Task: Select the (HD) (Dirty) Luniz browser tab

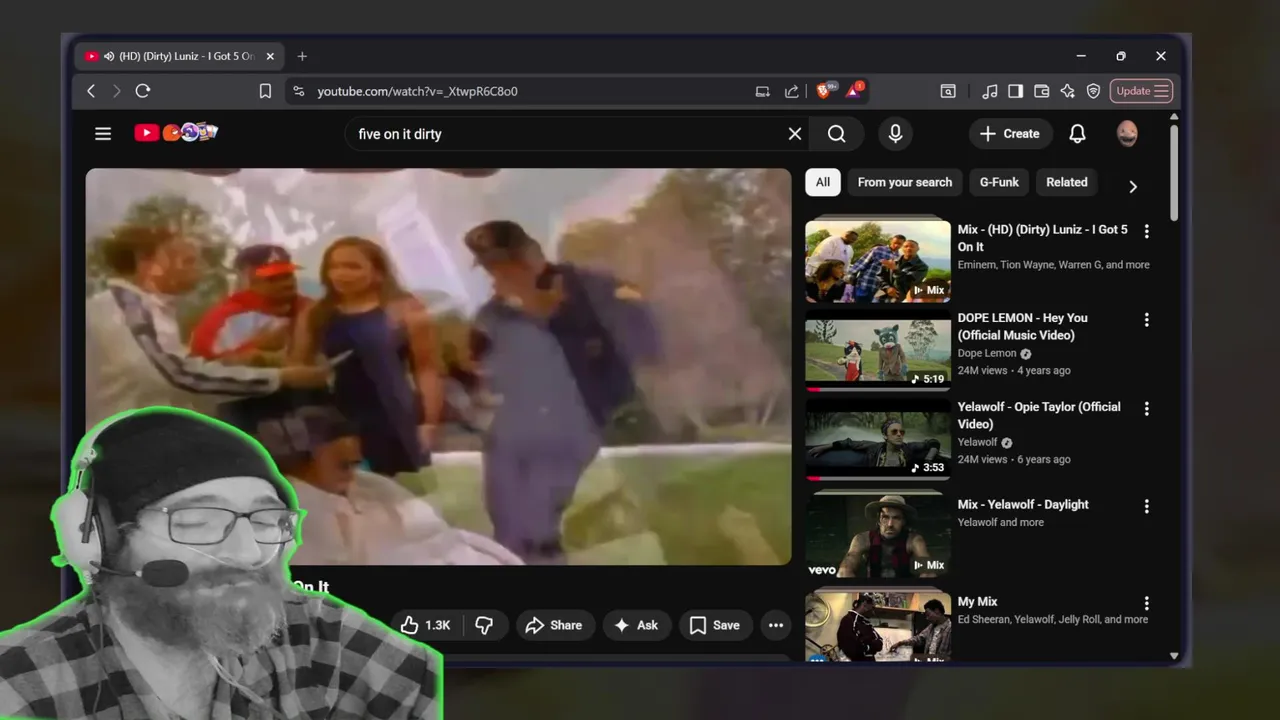Action: click(x=180, y=57)
